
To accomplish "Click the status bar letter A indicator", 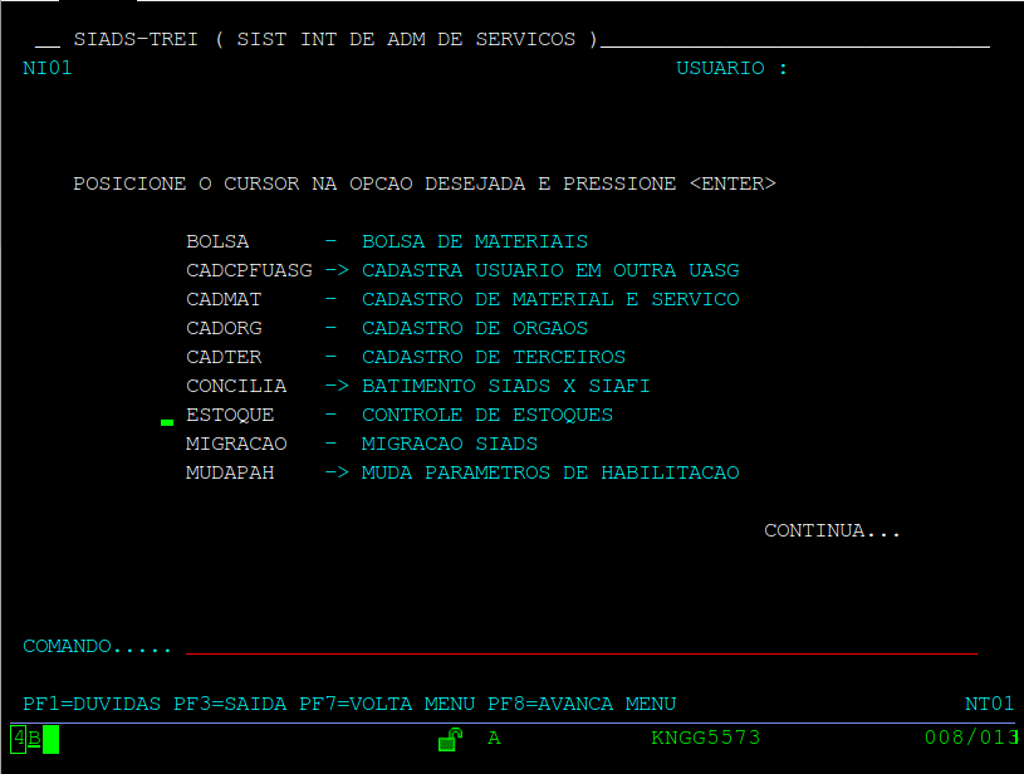I will (x=494, y=738).
